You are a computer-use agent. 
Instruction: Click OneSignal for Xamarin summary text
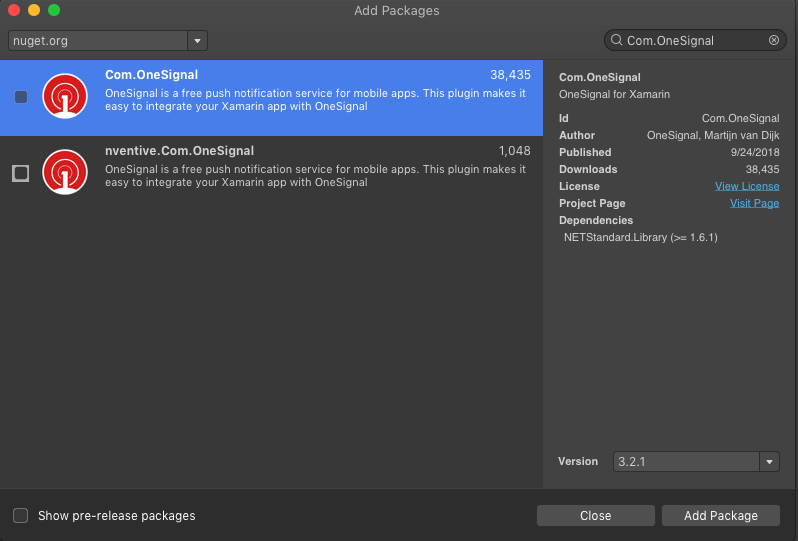click(x=614, y=94)
